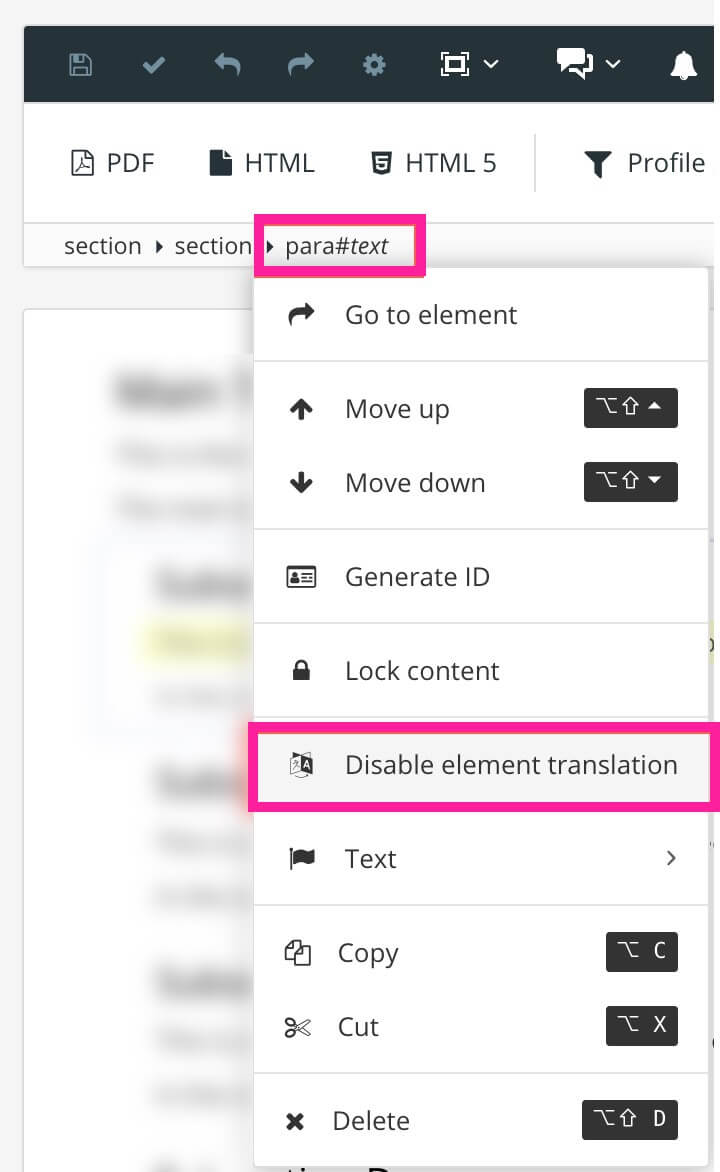Image resolution: width=720 pixels, height=1172 pixels.
Task: Open the Text submenu
Action: 371,858
